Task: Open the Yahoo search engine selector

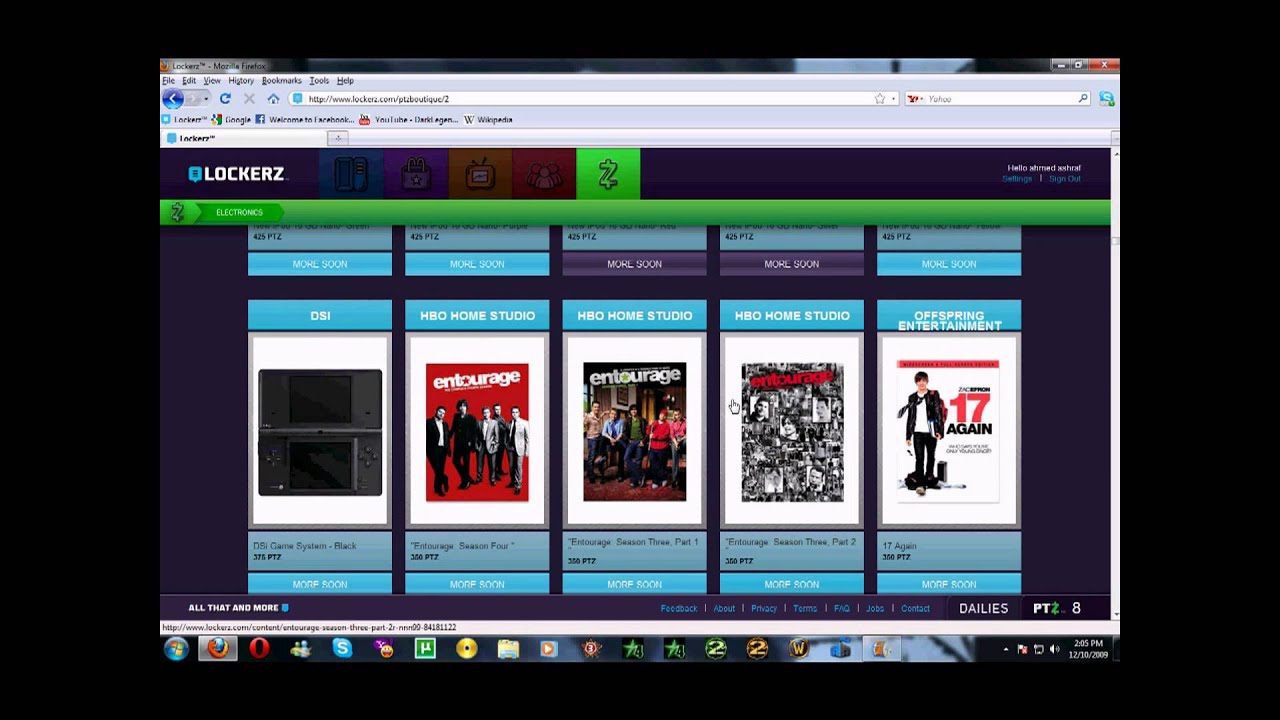Action: coord(916,99)
